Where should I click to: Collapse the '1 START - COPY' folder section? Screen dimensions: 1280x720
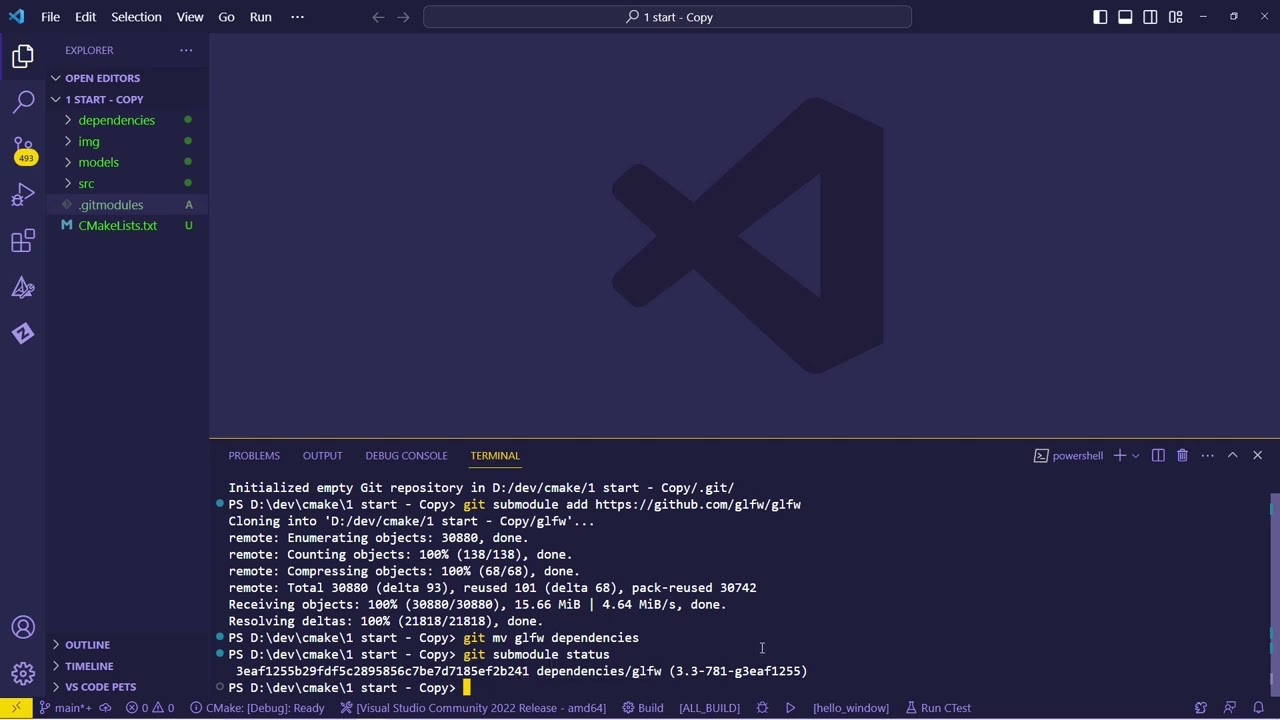(128, 99)
